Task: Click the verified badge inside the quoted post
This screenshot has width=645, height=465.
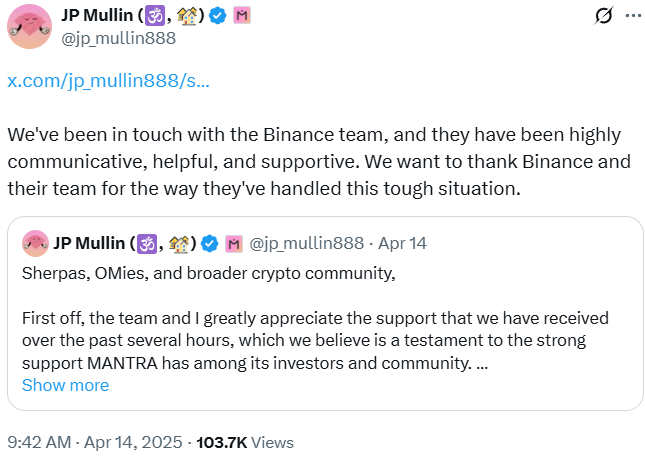Action: [210, 243]
